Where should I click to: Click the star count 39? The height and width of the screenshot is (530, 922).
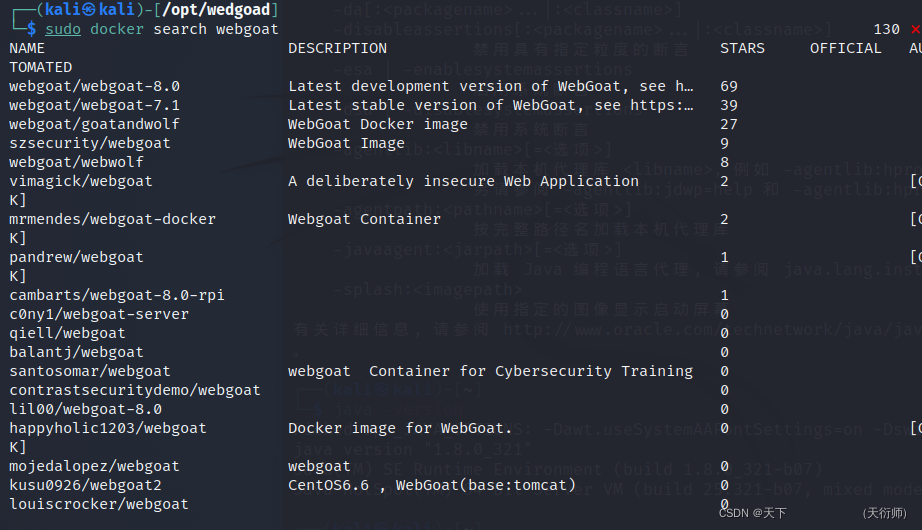(729, 105)
